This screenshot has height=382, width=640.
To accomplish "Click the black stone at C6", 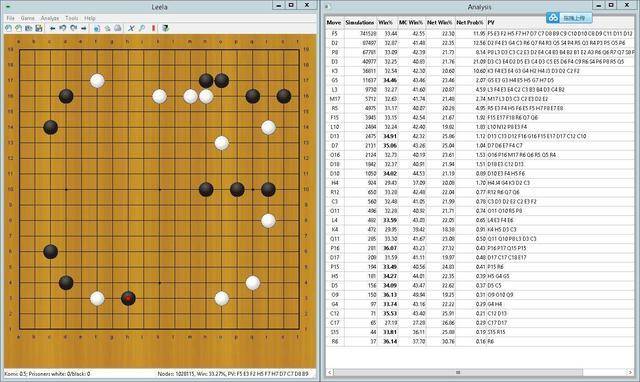I will click(x=51, y=252).
